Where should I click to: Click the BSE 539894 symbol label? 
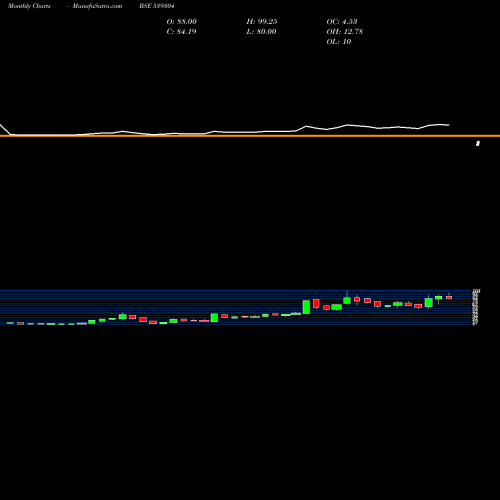tap(157, 6)
